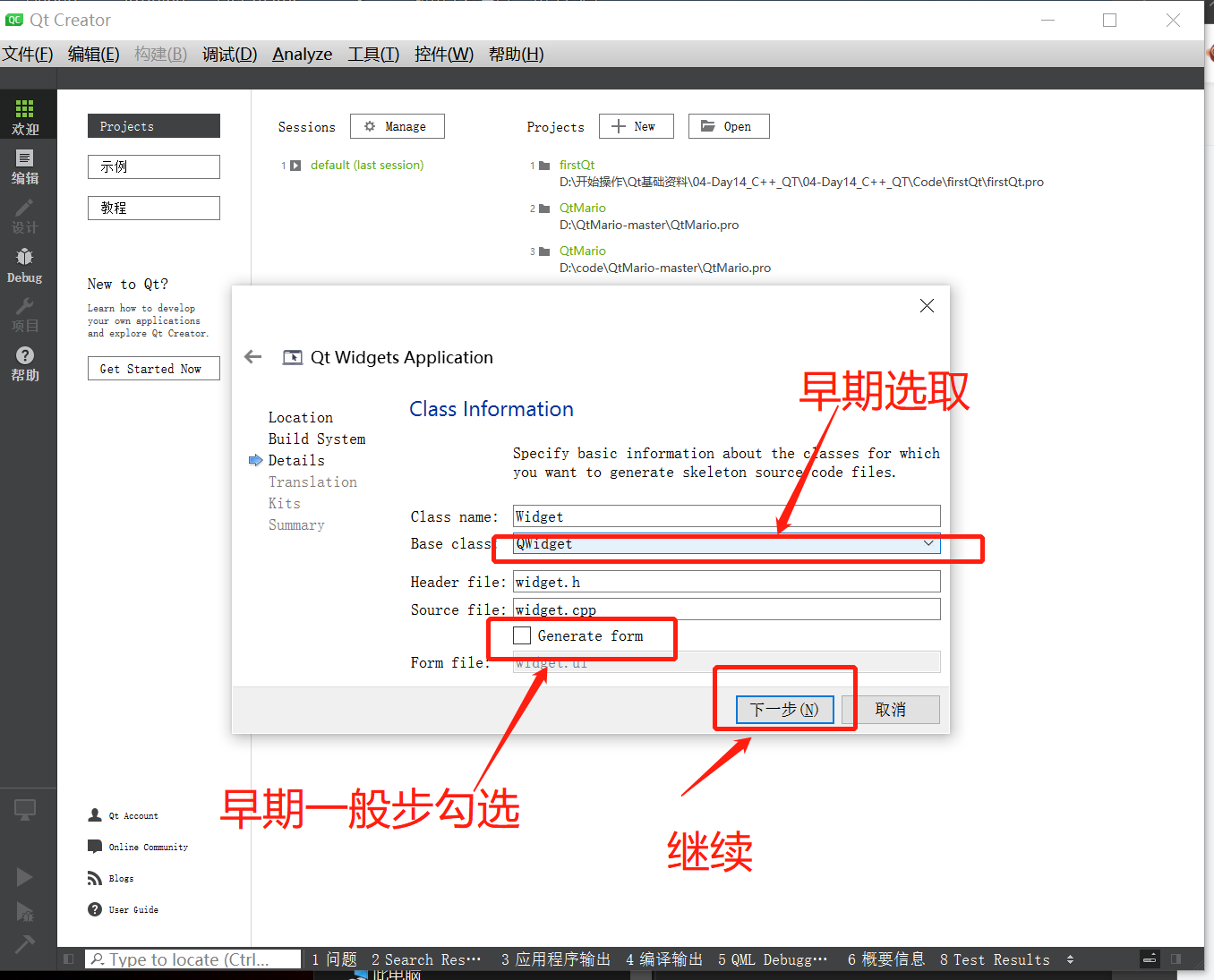The image size is (1214, 980).
Task: Open Online Community link
Action: (x=149, y=847)
